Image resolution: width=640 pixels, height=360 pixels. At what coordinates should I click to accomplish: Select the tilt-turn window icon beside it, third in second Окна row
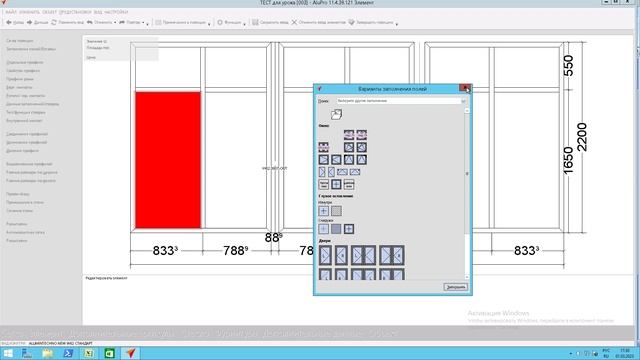tap(349, 147)
